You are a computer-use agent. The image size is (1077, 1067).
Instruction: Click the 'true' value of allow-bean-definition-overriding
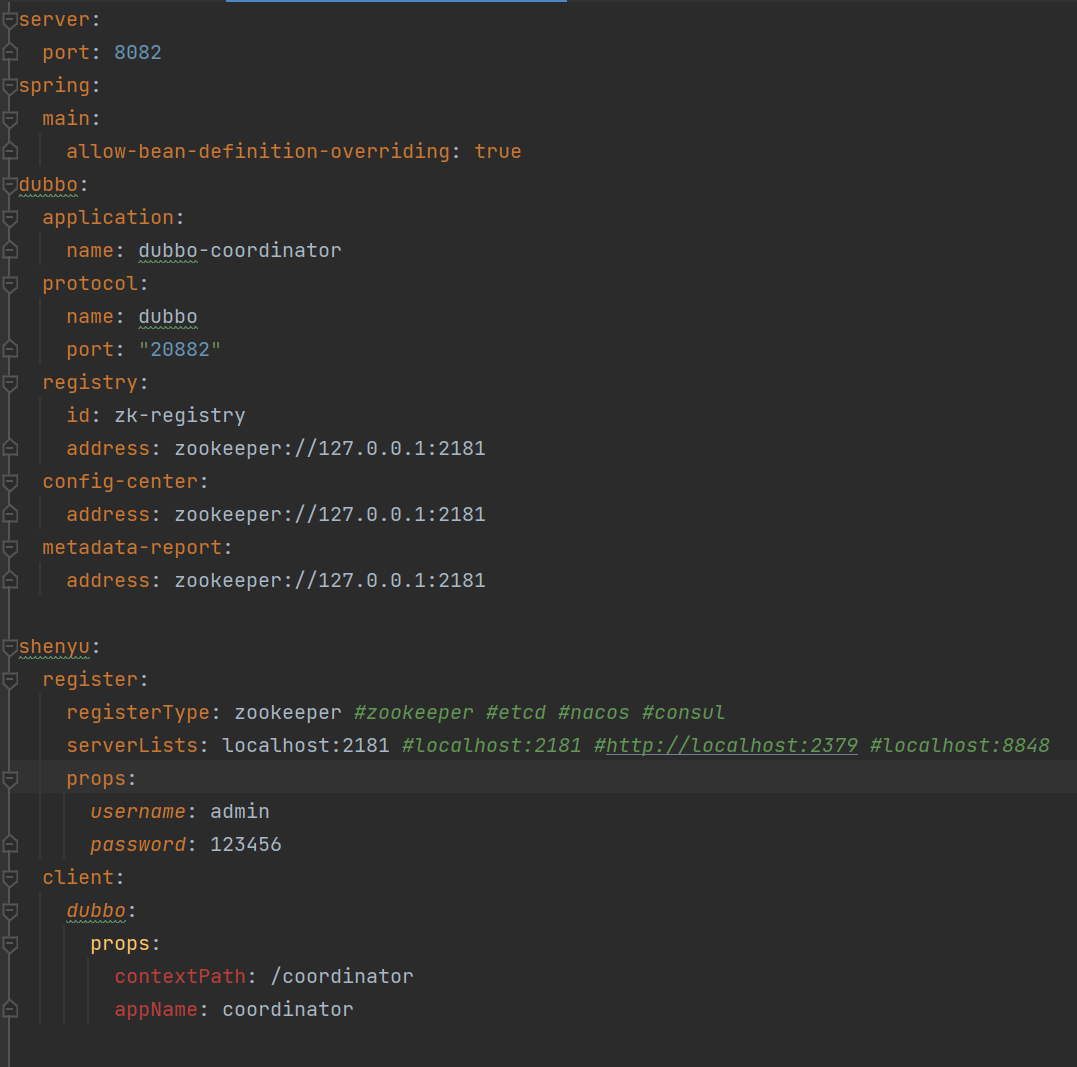point(498,152)
